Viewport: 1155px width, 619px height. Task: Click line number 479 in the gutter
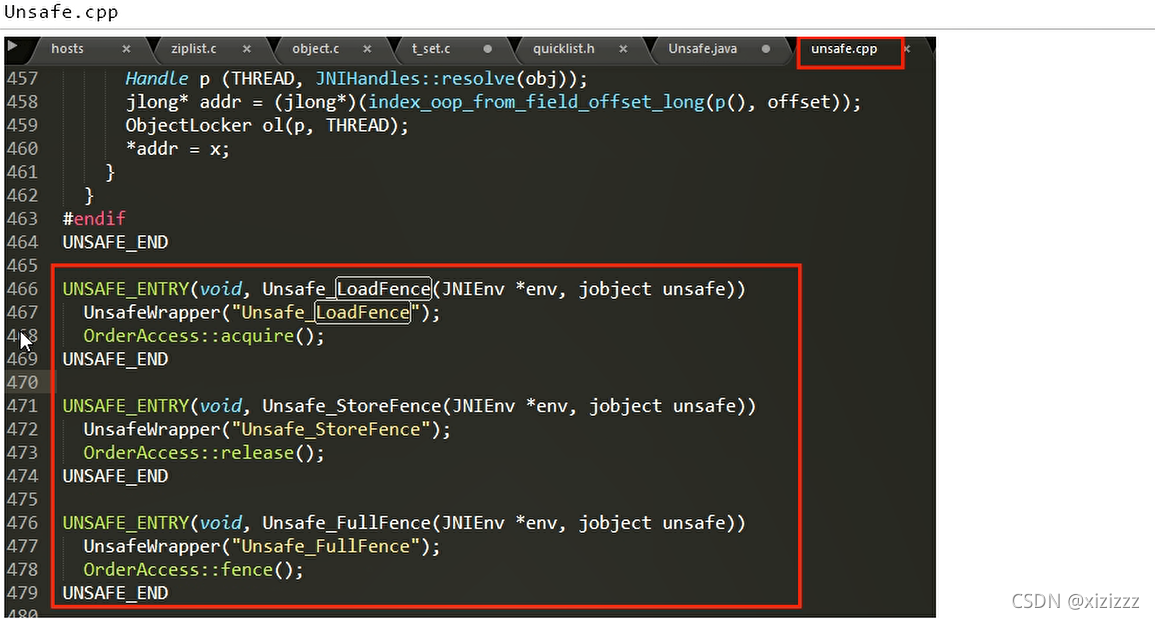[x=22, y=593]
